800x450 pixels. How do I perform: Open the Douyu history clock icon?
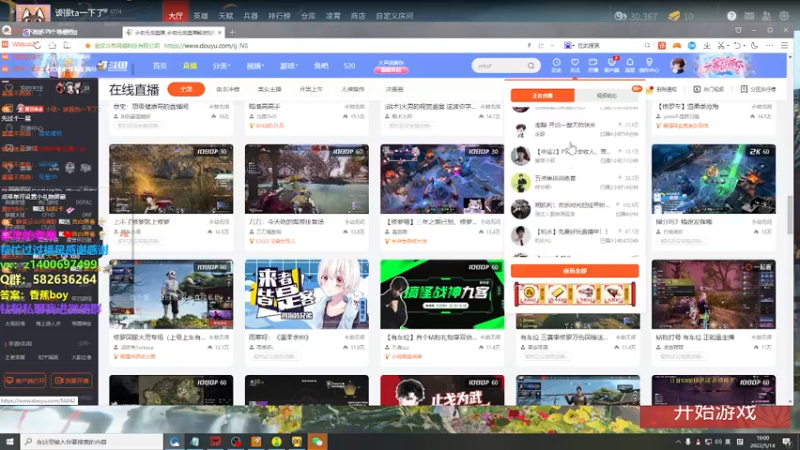[x=556, y=65]
